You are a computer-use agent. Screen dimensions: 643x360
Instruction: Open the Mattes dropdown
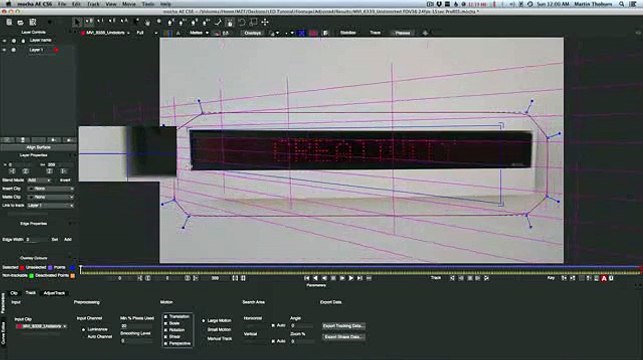(199, 33)
